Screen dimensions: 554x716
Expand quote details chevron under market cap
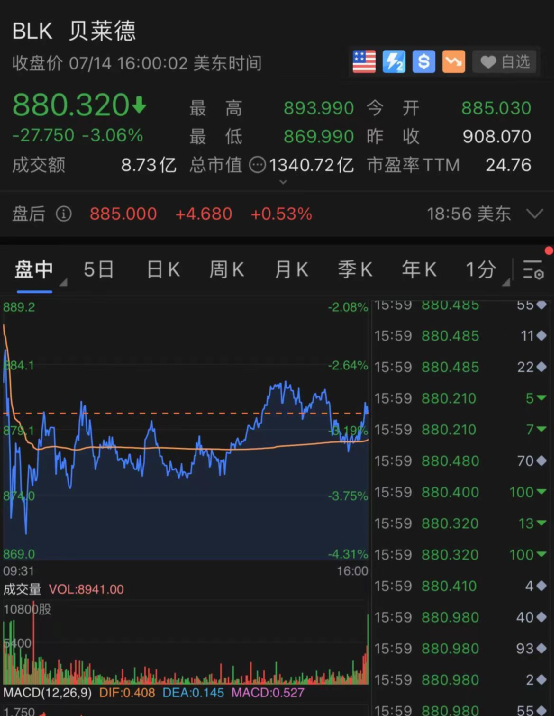click(x=283, y=182)
